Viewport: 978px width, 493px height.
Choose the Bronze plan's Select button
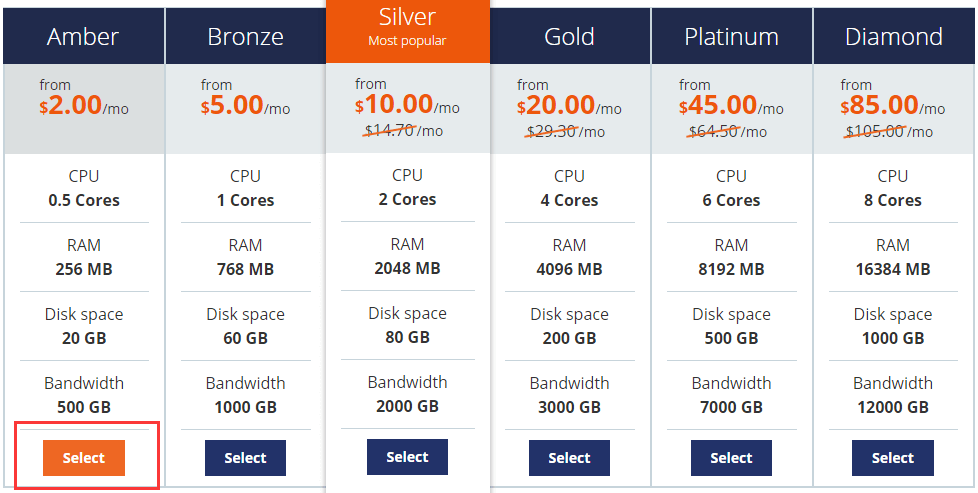[x=245, y=458]
